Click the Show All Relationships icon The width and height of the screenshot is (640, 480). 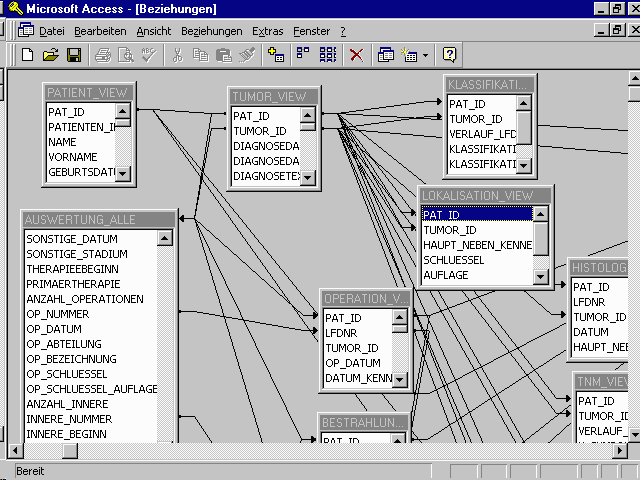327,55
